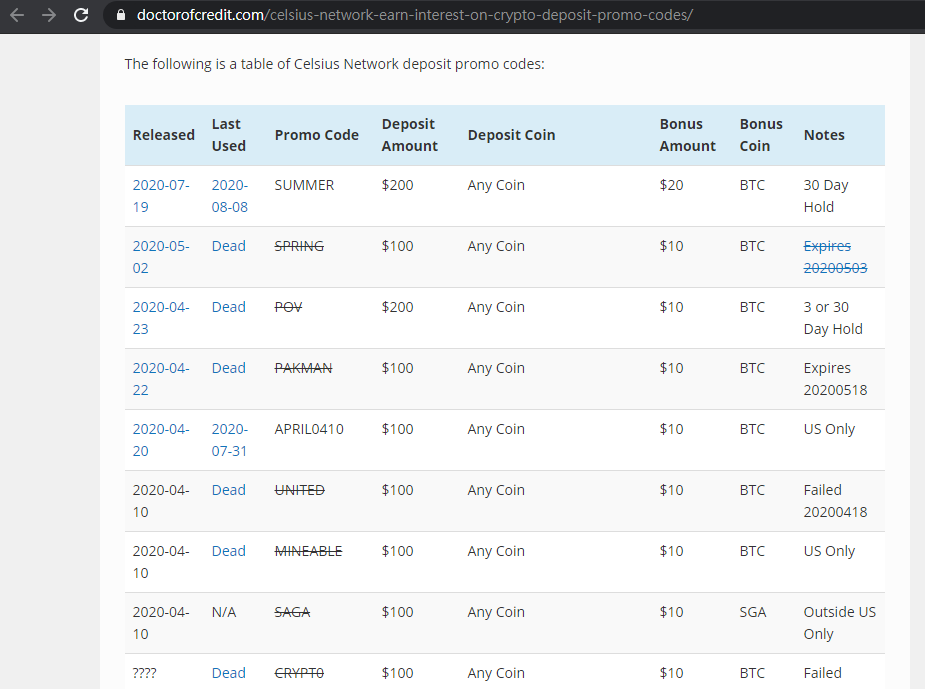This screenshot has width=925, height=689.
Task: Open the 2020-04-22 released date link
Action: (x=161, y=379)
